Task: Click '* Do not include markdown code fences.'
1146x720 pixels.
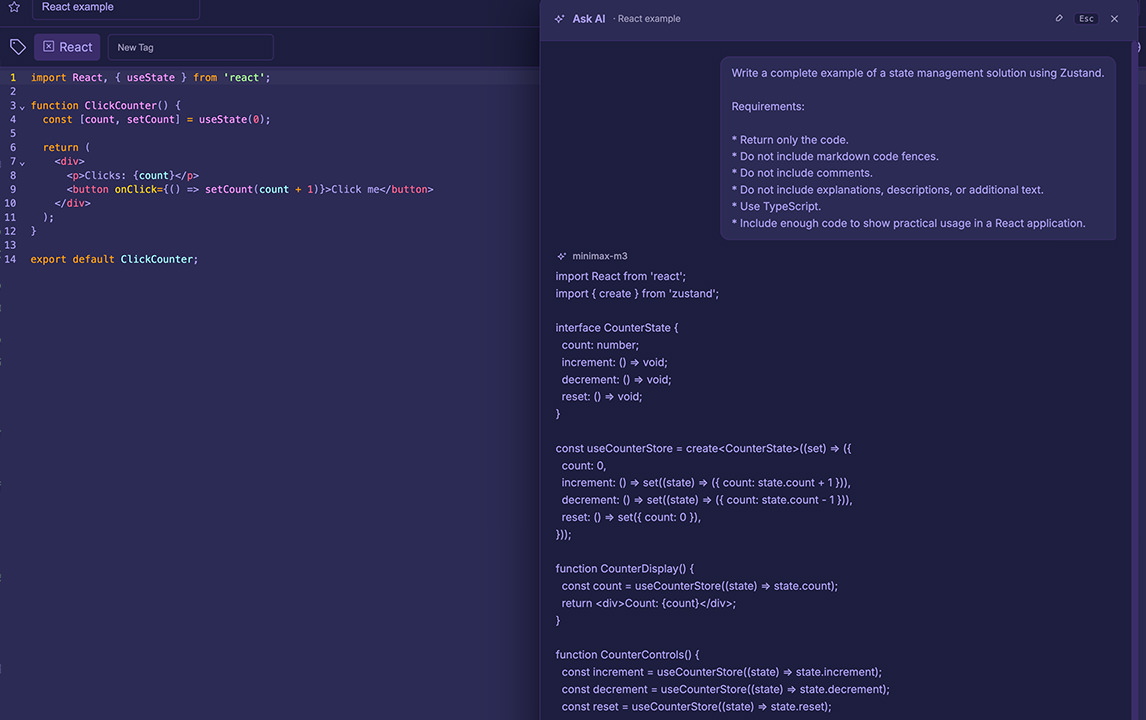Action: 835,156
